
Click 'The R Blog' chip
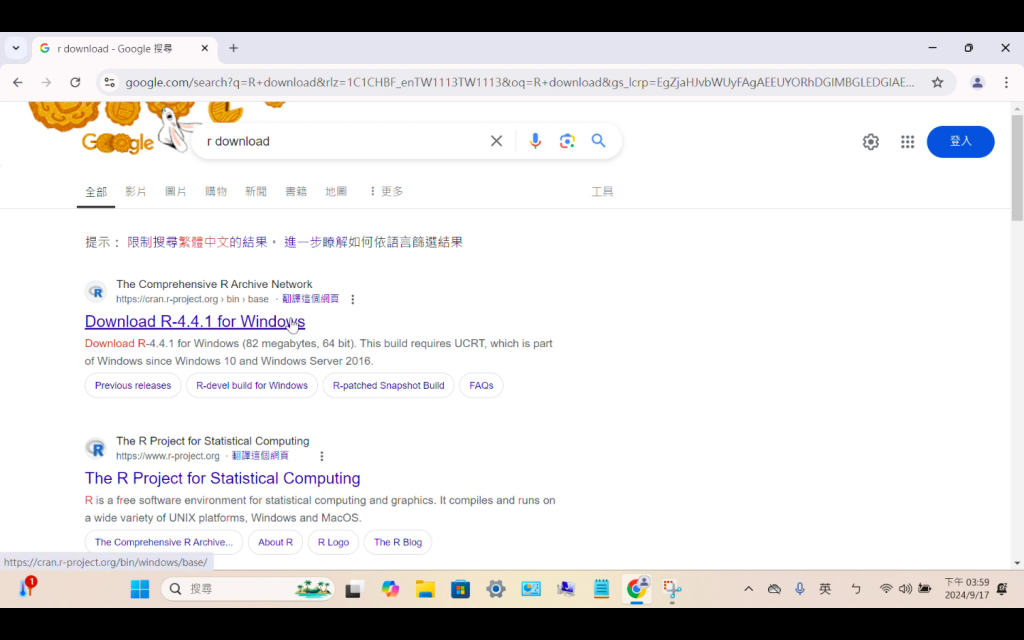(398, 542)
